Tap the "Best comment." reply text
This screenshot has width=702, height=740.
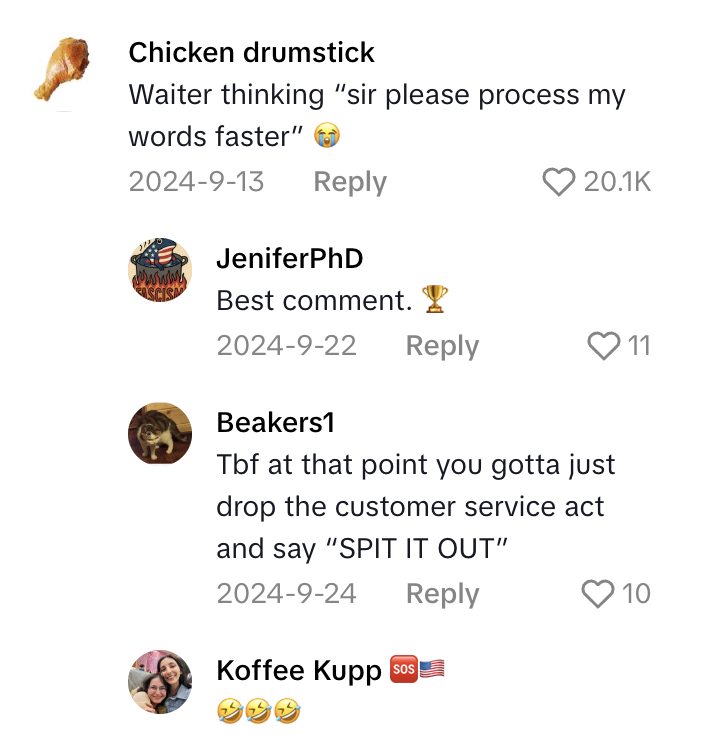(x=314, y=300)
